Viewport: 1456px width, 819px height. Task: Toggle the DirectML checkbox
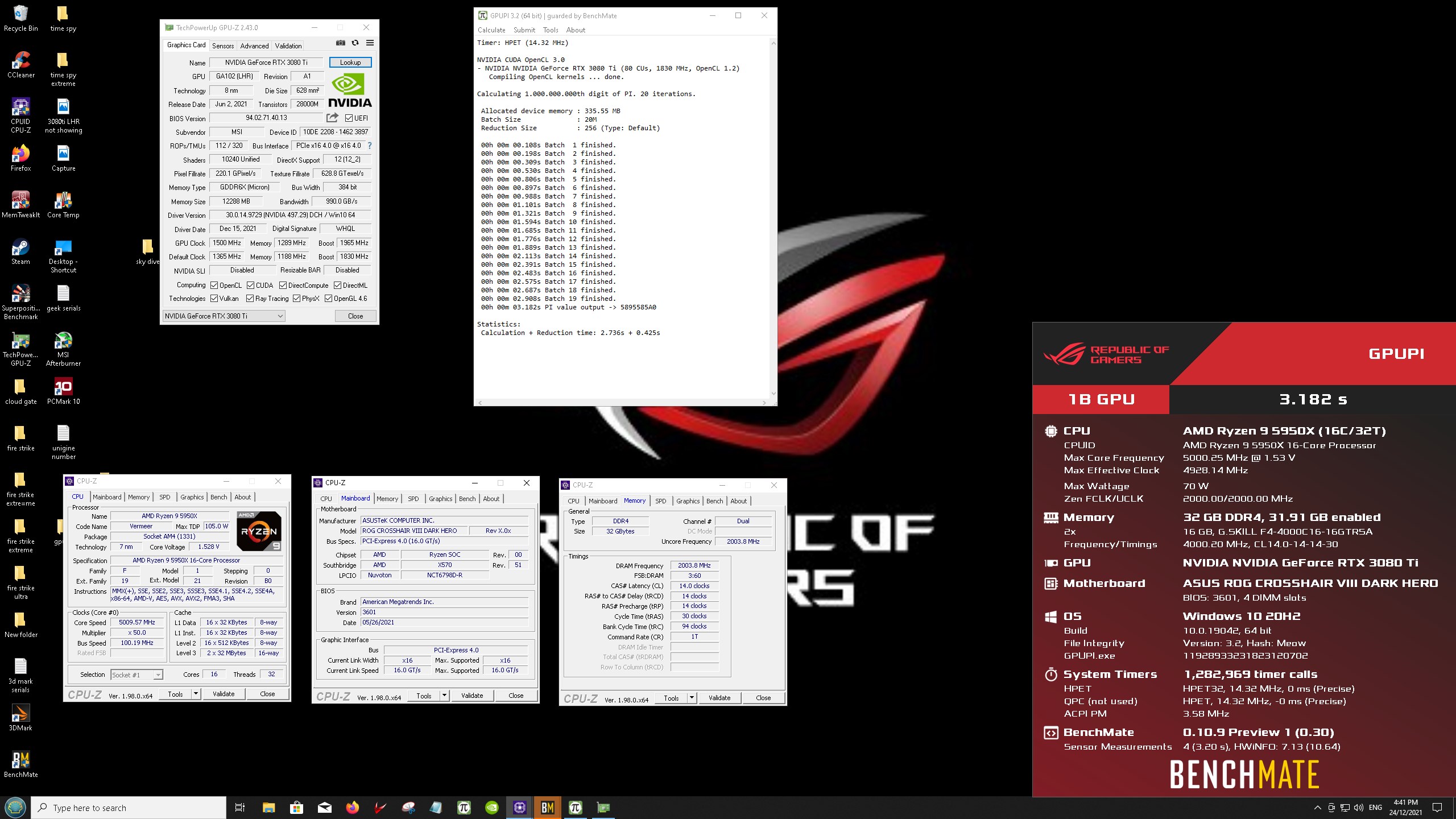(337, 286)
